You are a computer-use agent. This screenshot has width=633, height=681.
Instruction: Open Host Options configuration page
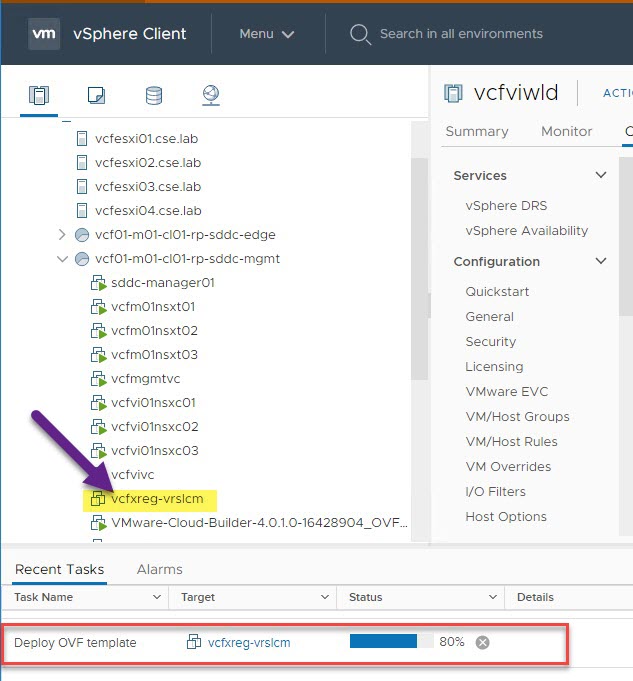pyautogui.click(x=506, y=517)
